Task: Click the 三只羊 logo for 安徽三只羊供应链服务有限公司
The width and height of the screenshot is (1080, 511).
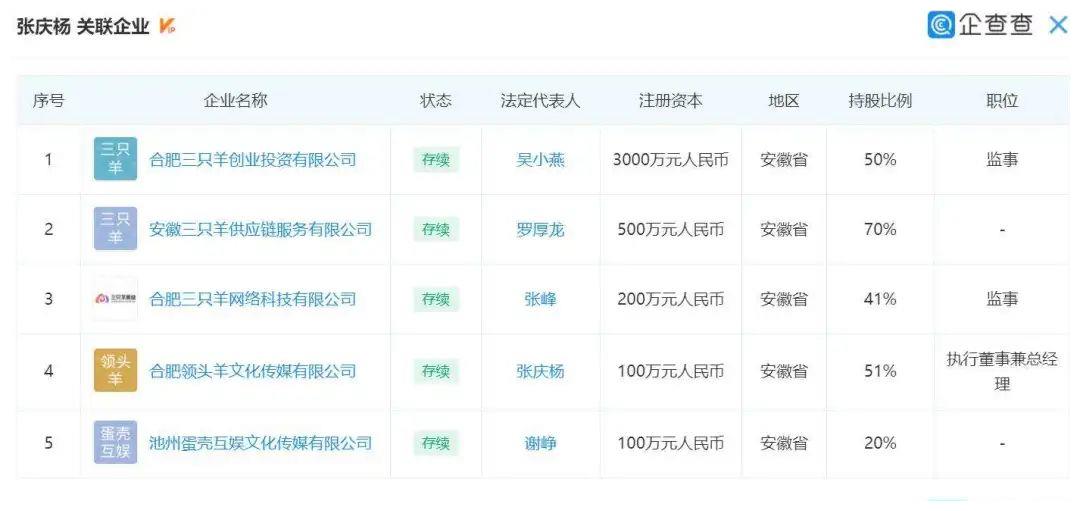Action: pyautogui.click(x=116, y=229)
